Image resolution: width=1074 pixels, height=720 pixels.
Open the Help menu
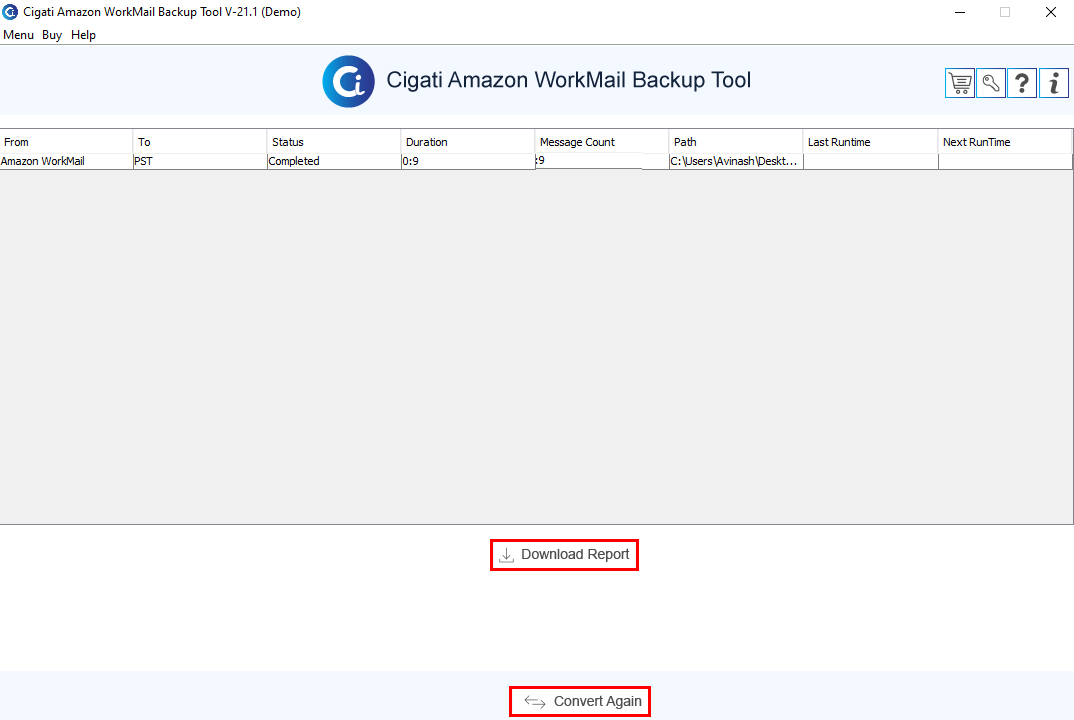coord(84,35)
